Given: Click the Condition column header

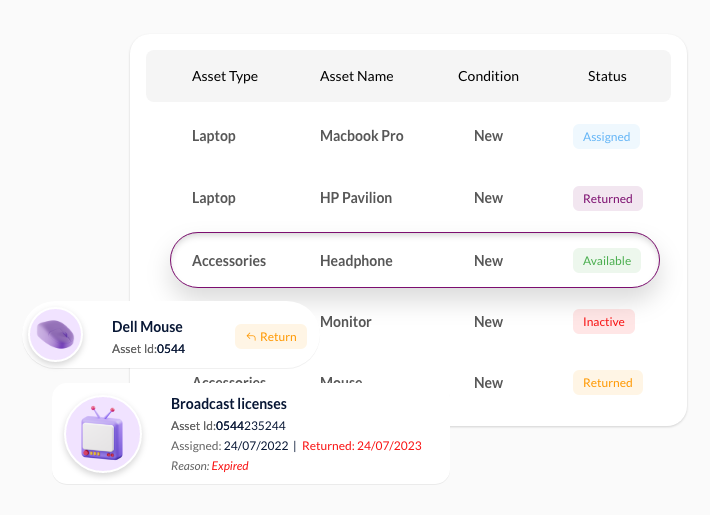Looking at the screenshot, I should click(488, 76).
